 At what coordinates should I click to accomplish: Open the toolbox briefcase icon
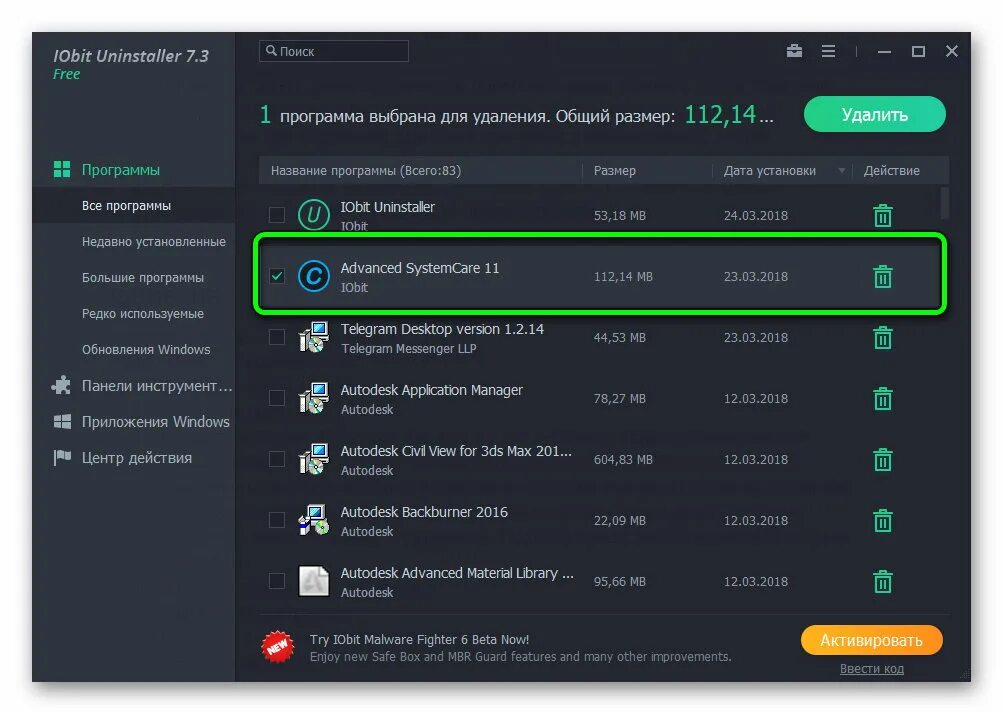[794, 51]
